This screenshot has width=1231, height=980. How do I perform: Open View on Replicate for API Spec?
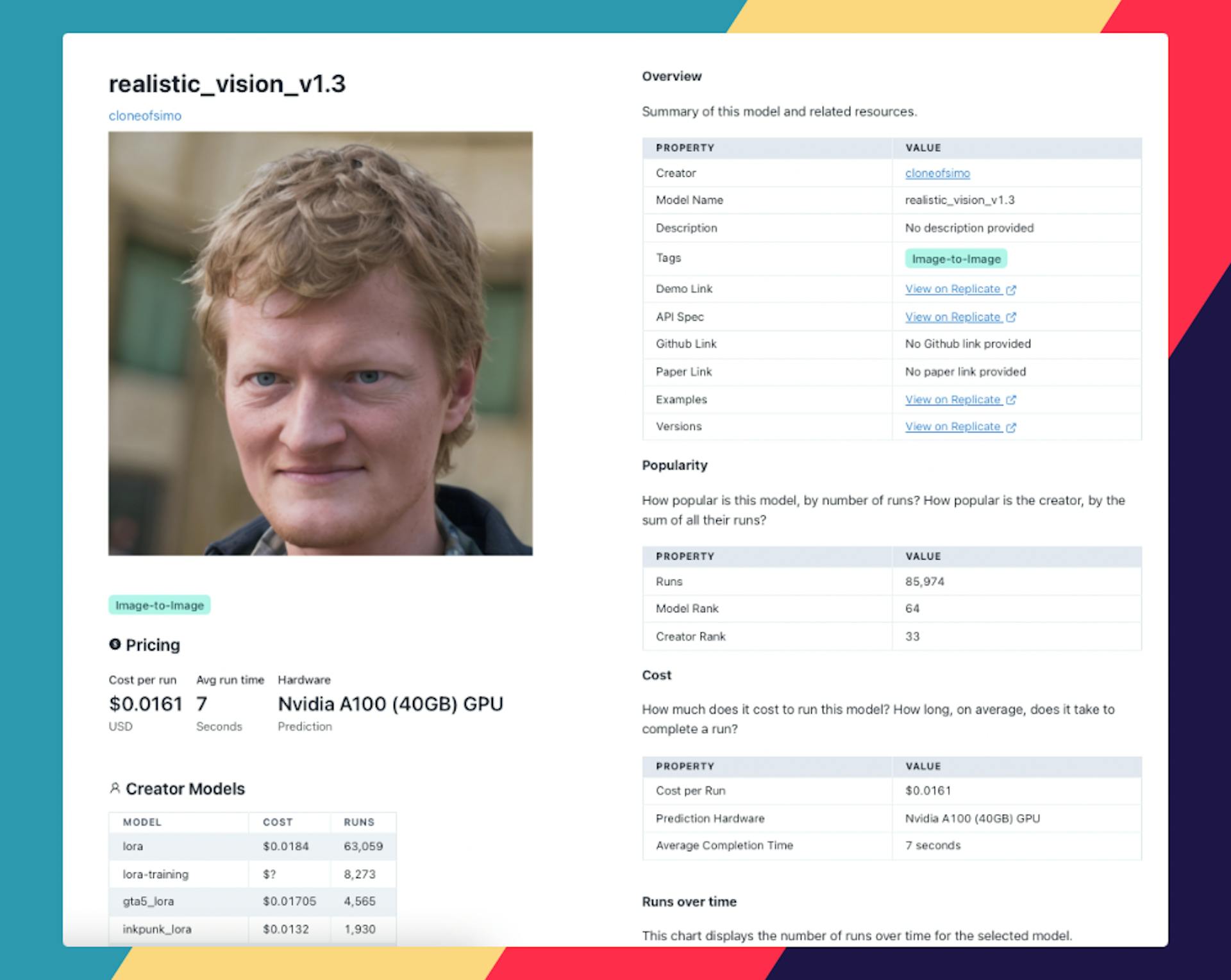(x=952, y=317)
